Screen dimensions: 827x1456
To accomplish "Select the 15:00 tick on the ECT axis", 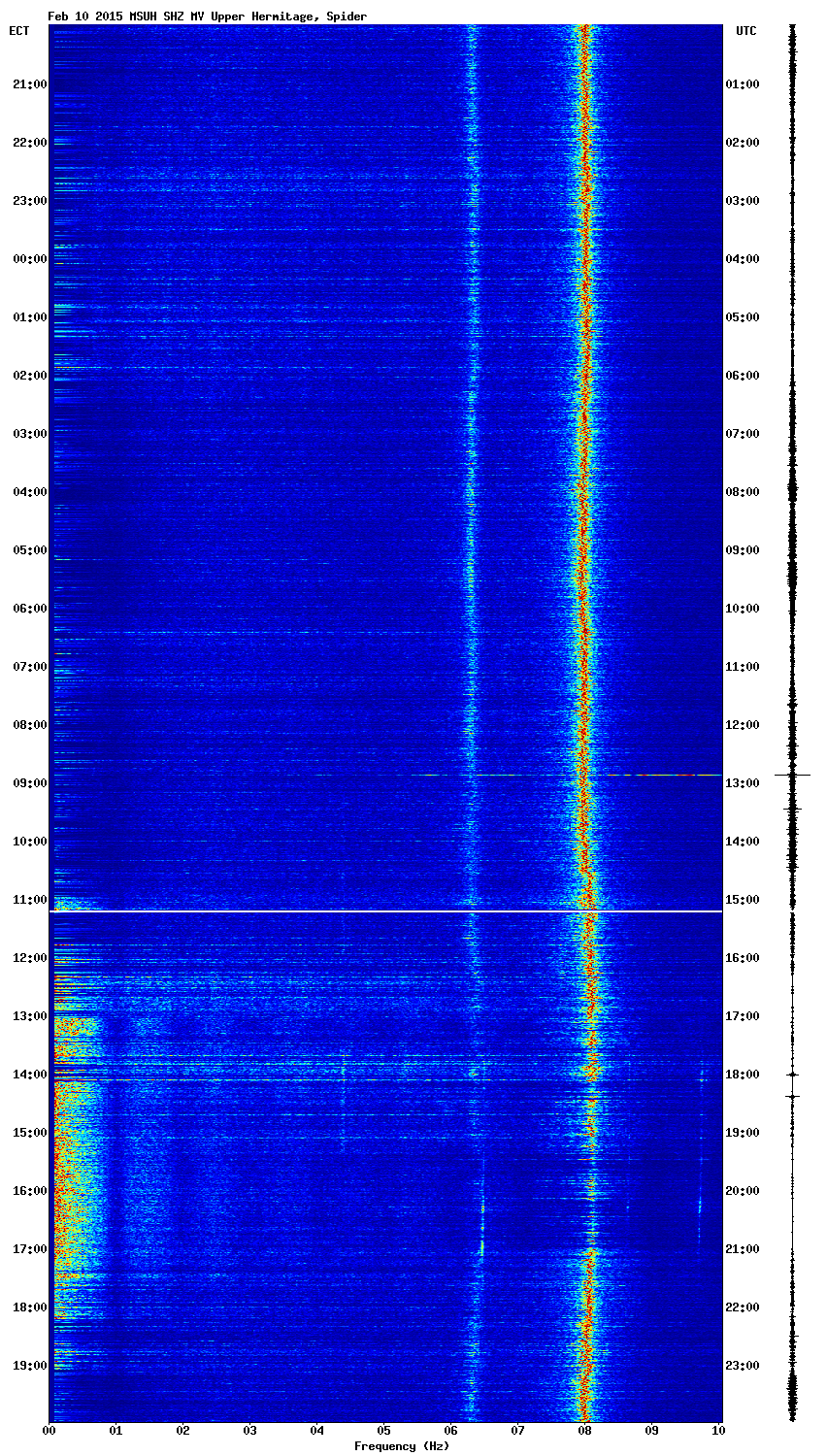I will tap(29, 1133).
